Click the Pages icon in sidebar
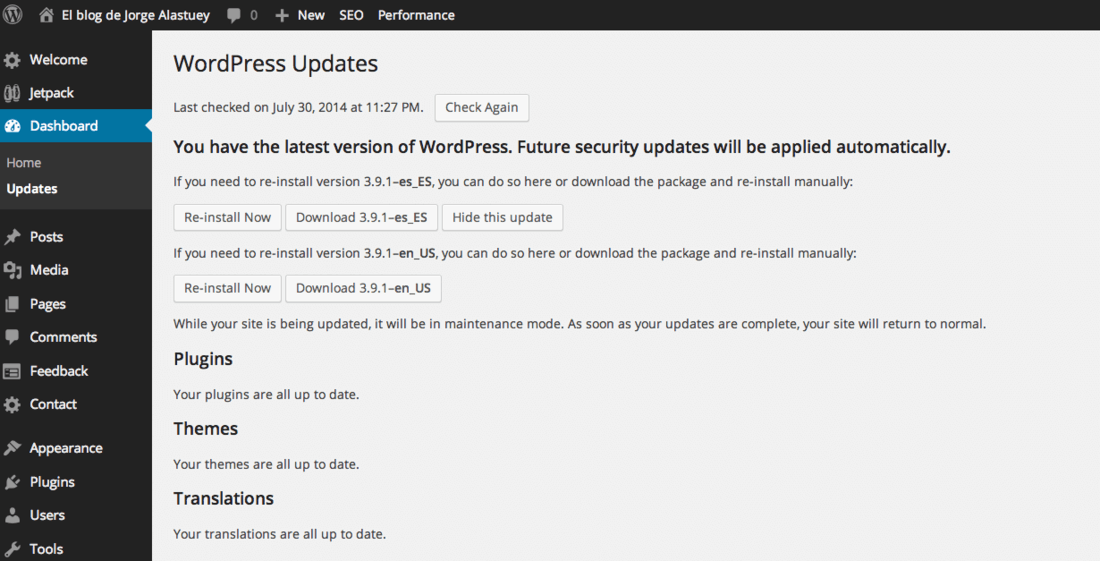Image resolution: width=1100 pixels, height=561 pixels. (12, 304)
